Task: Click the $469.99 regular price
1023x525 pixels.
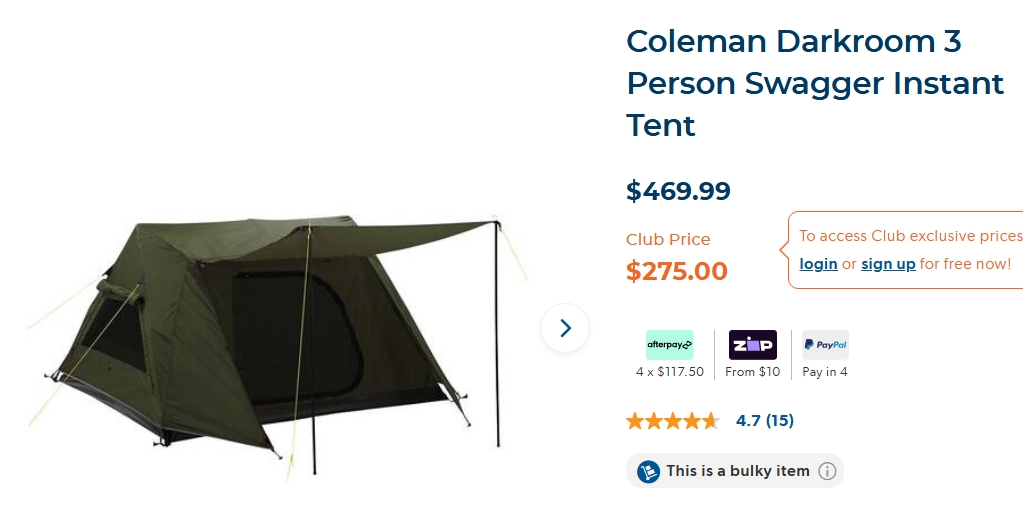Action: 678,190
